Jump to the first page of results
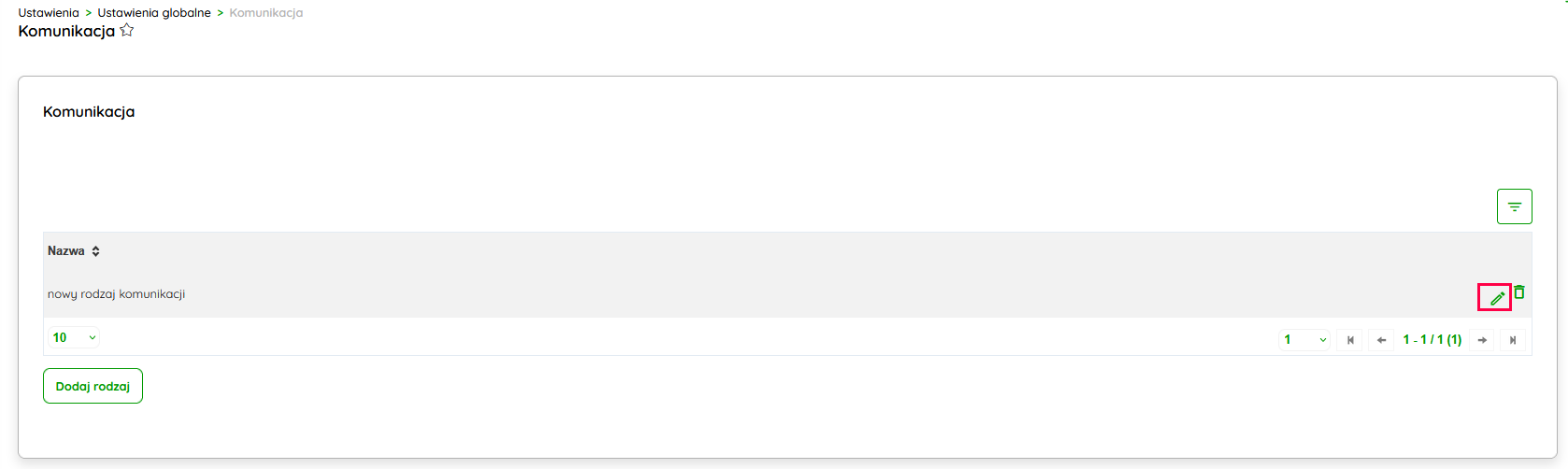This screenshot has width=1568, height=469. pyautogui.click(x=1349, y=340)
